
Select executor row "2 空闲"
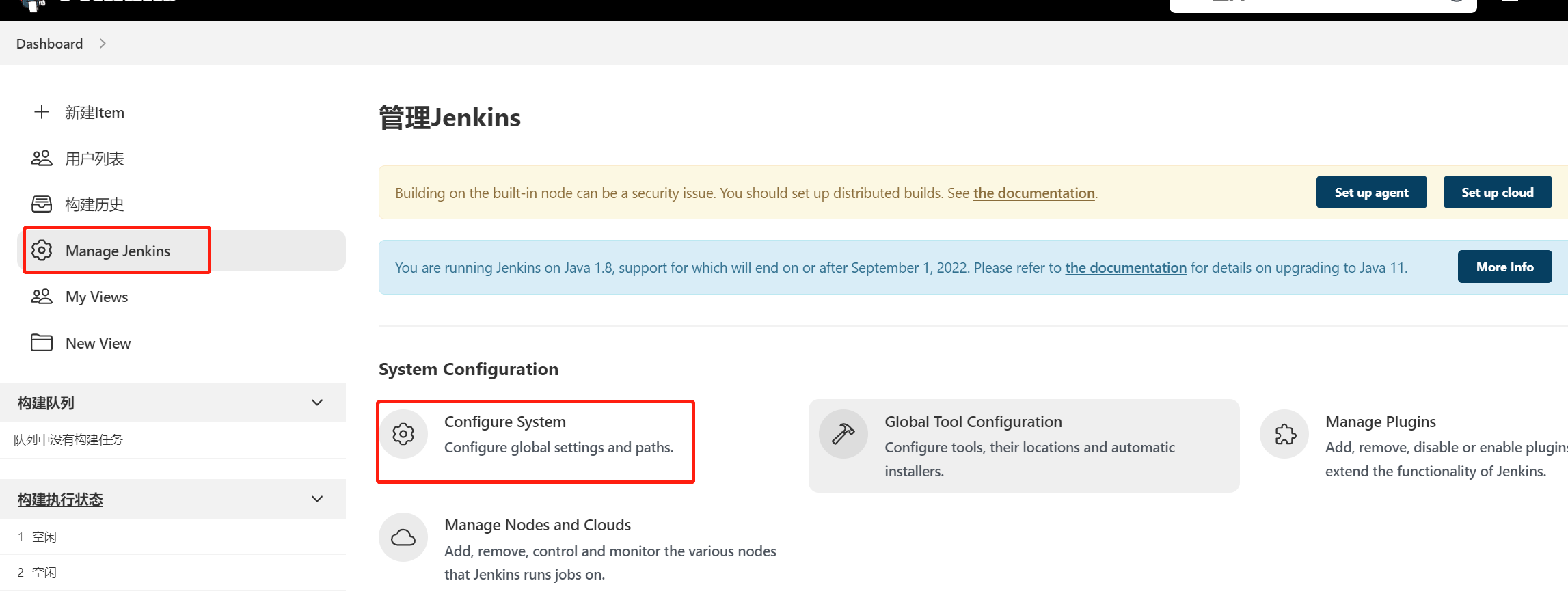173,573
